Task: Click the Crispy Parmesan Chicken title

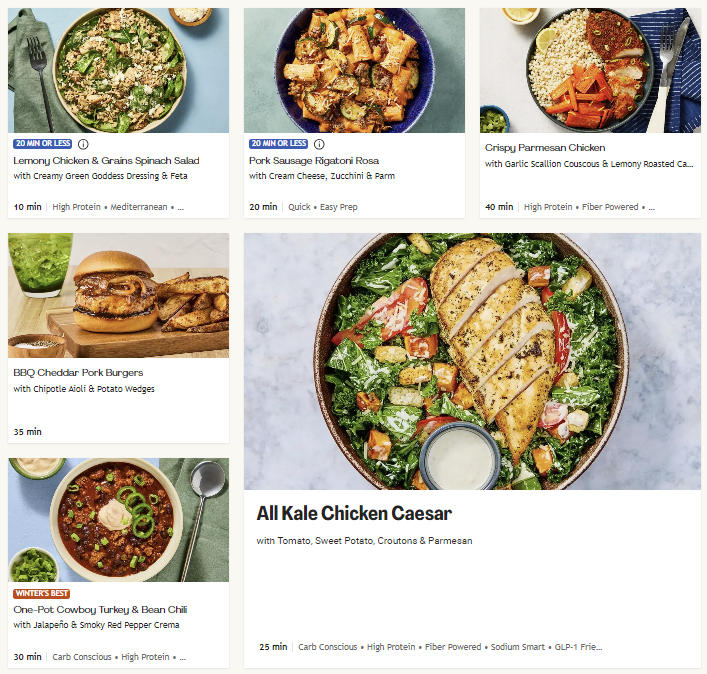Action: [x=545, y=148]
